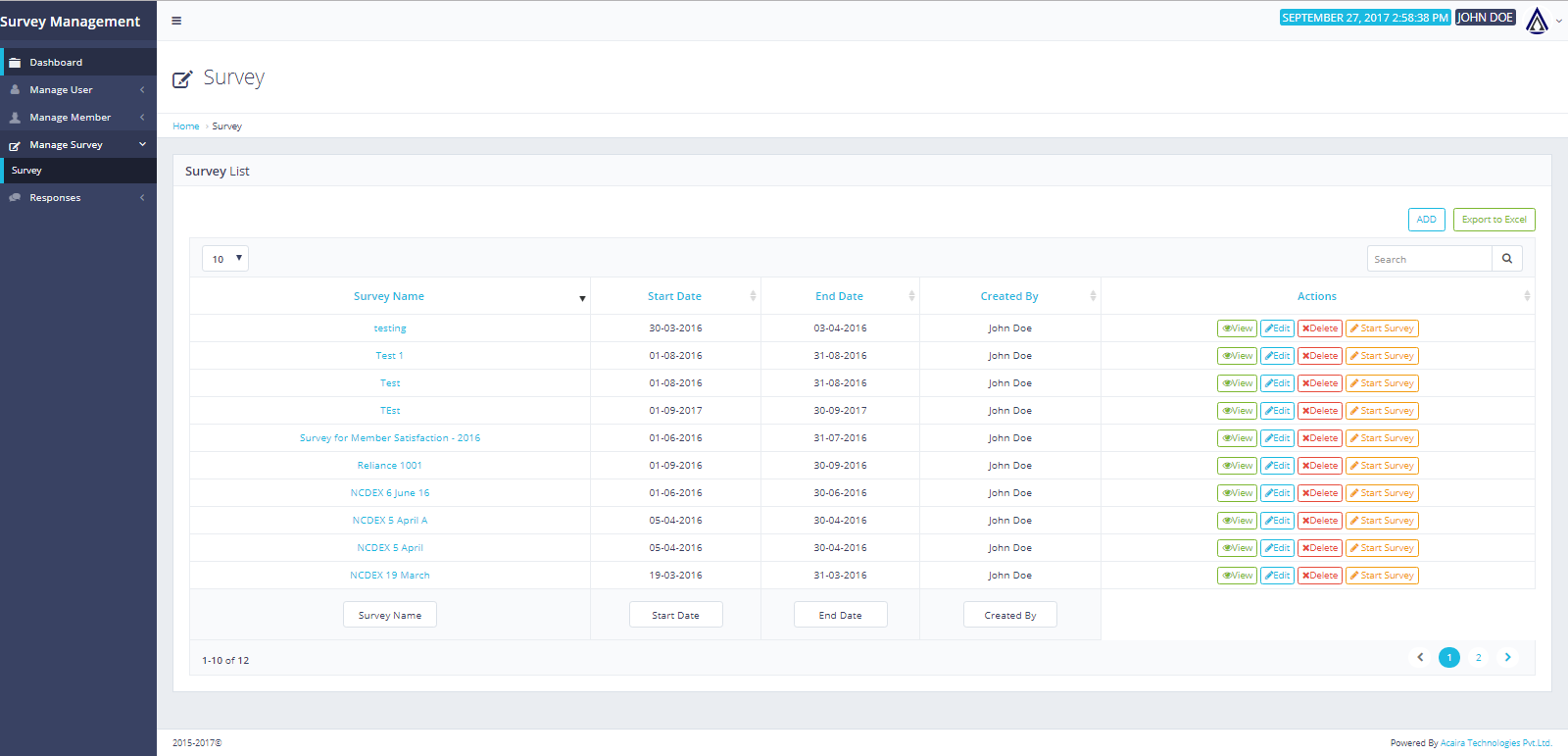Screen dimensions: 1568x756
Task: Edit the 'NCDEX 19 March' survey
Action: coord(1277,576)
